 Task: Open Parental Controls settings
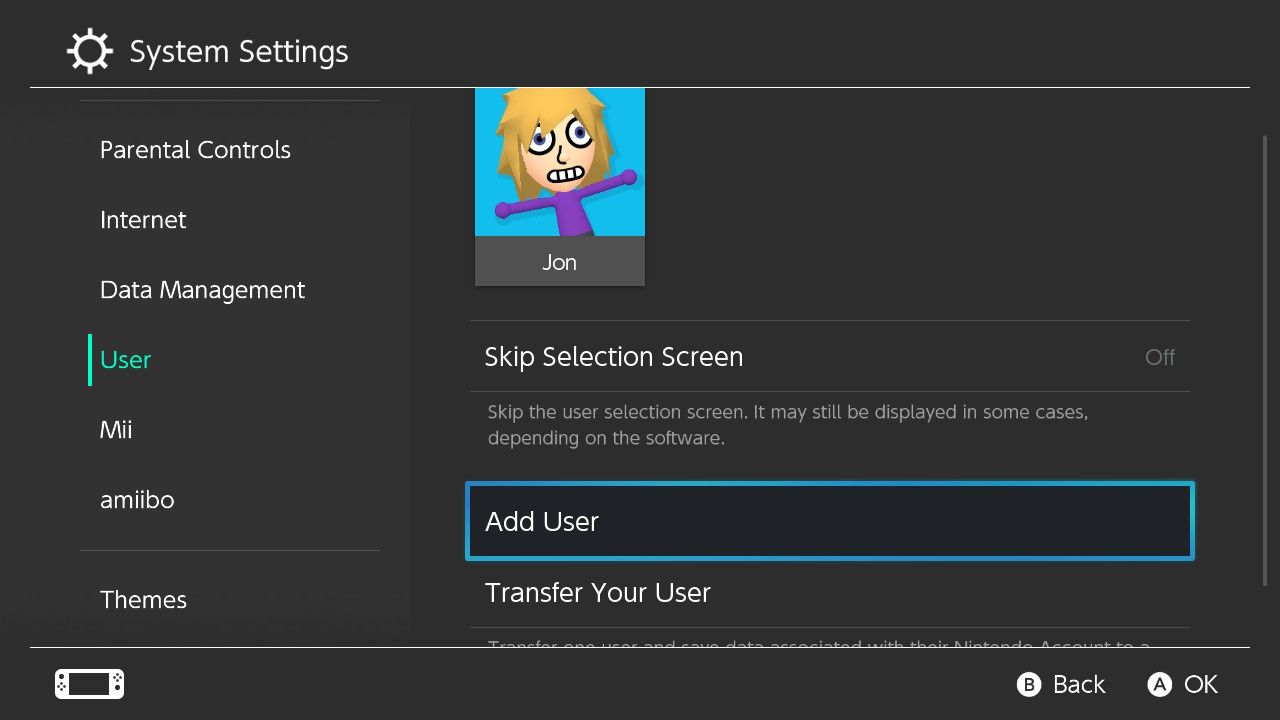[x=195, y=149]
